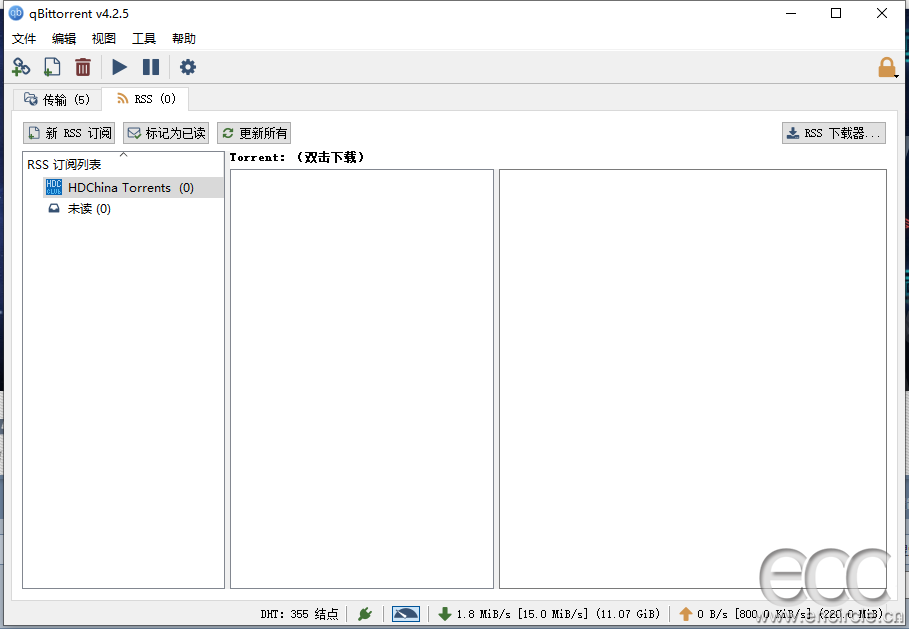Click the add torrent link icon
Image resolution: width=909 pixels, height=629 pixels.
click(21, 67)
